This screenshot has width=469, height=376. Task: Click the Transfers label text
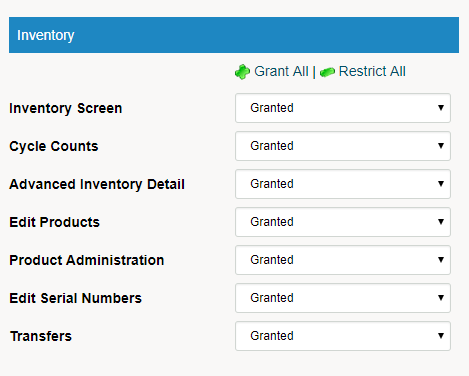[x=41, y=336]
